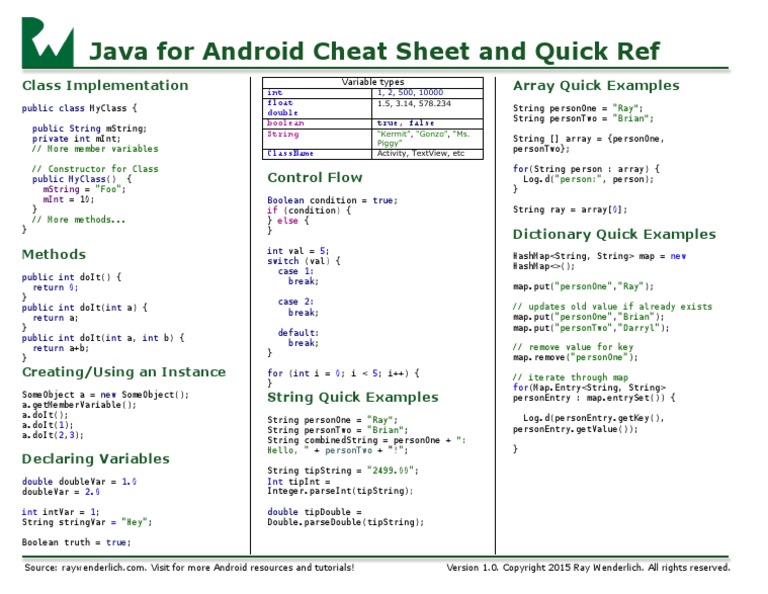Click 'double doubleVar = 1.0' line
The width and height of the screenshot is (768, 594).
tap(79, 482)
